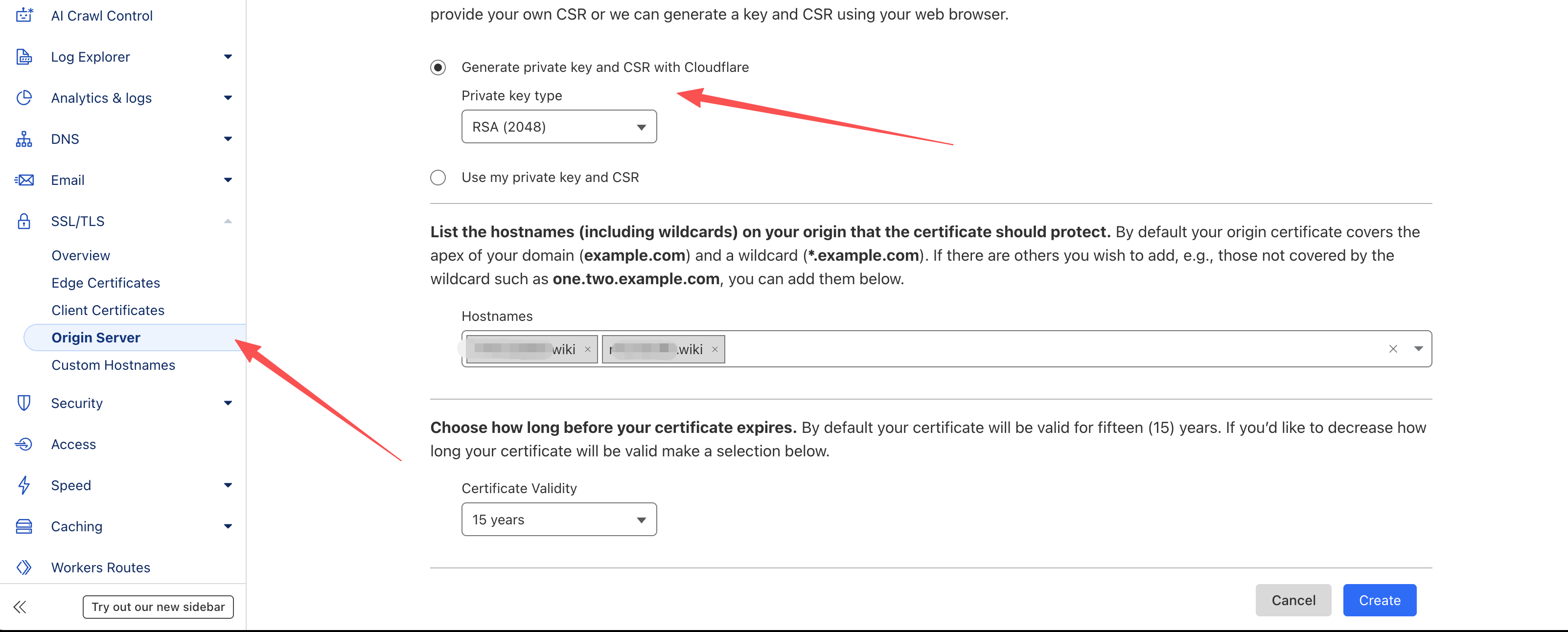
Task: Click the Analytics & logs pie chart icon
Action: (24, 98)
